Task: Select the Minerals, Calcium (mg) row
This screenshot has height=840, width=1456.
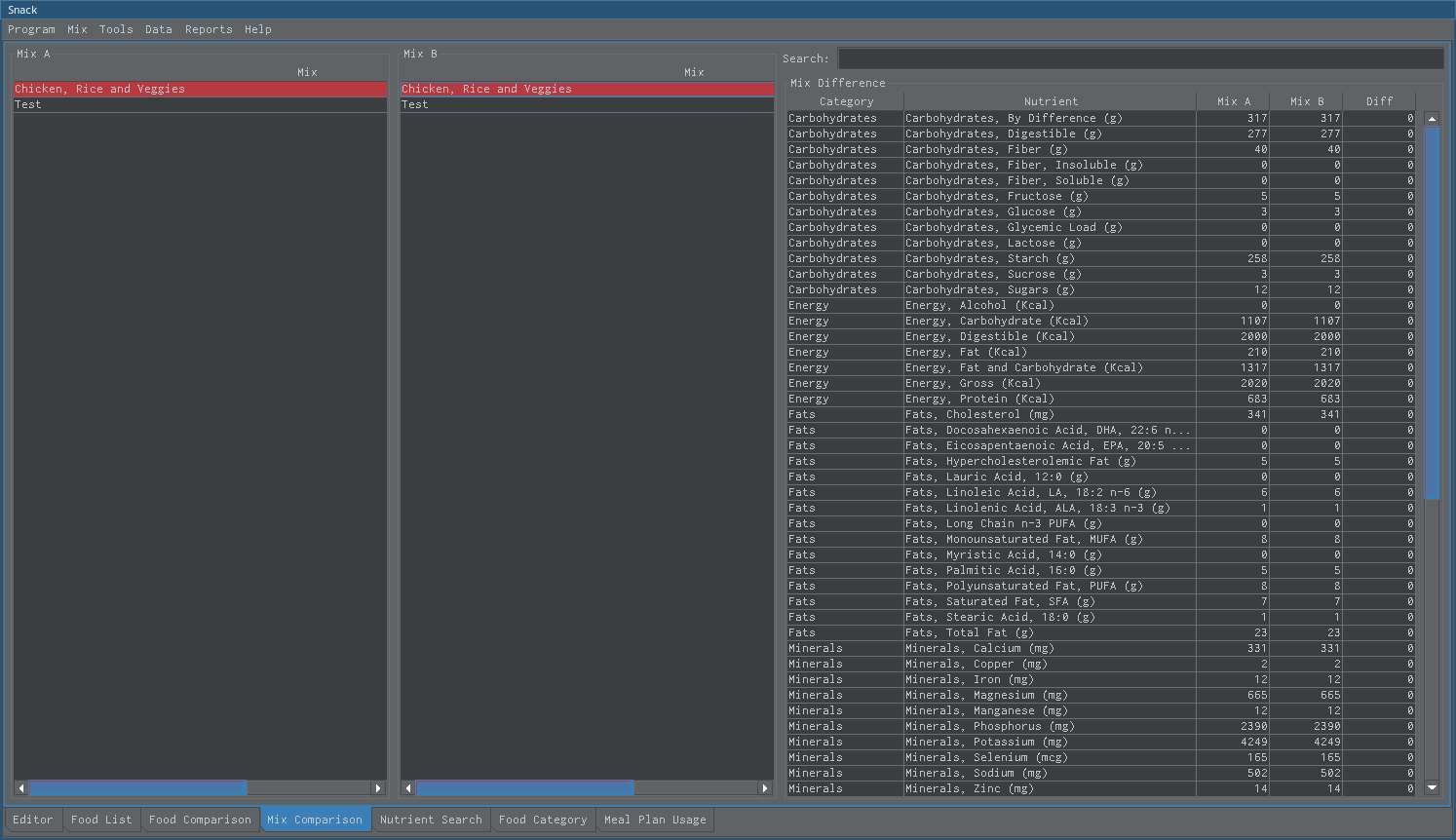Action: click(1101, 648)
